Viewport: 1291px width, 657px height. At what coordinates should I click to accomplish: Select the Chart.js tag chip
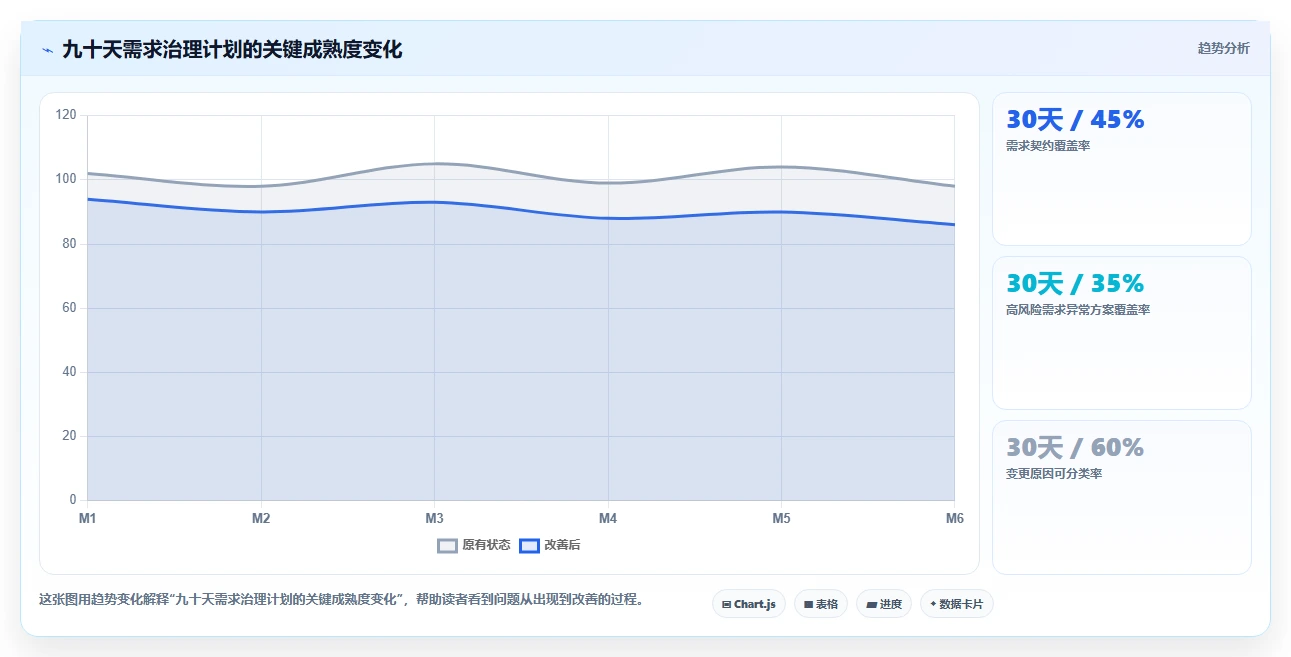pos(749,604)
